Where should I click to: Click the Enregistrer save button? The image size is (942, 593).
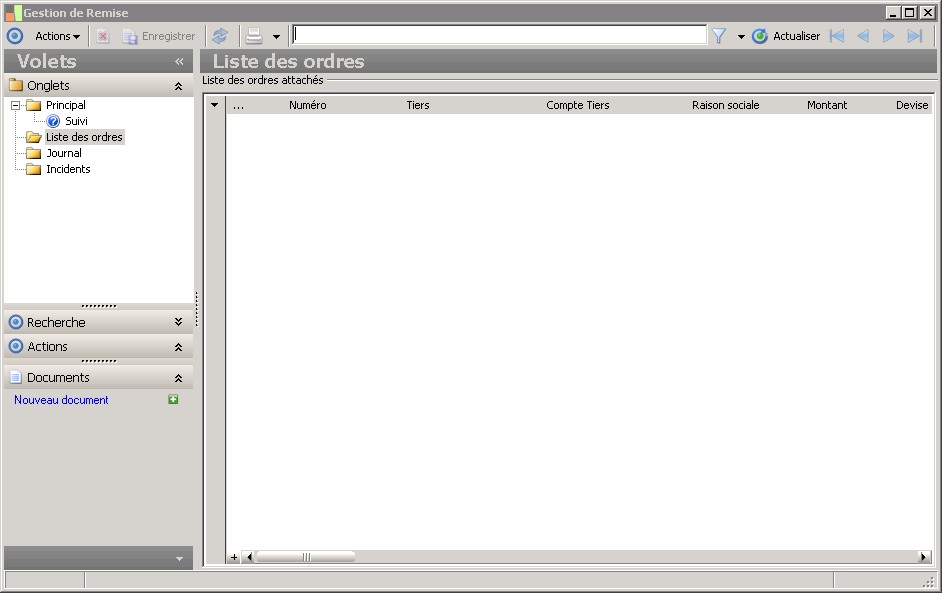(159, 36)
